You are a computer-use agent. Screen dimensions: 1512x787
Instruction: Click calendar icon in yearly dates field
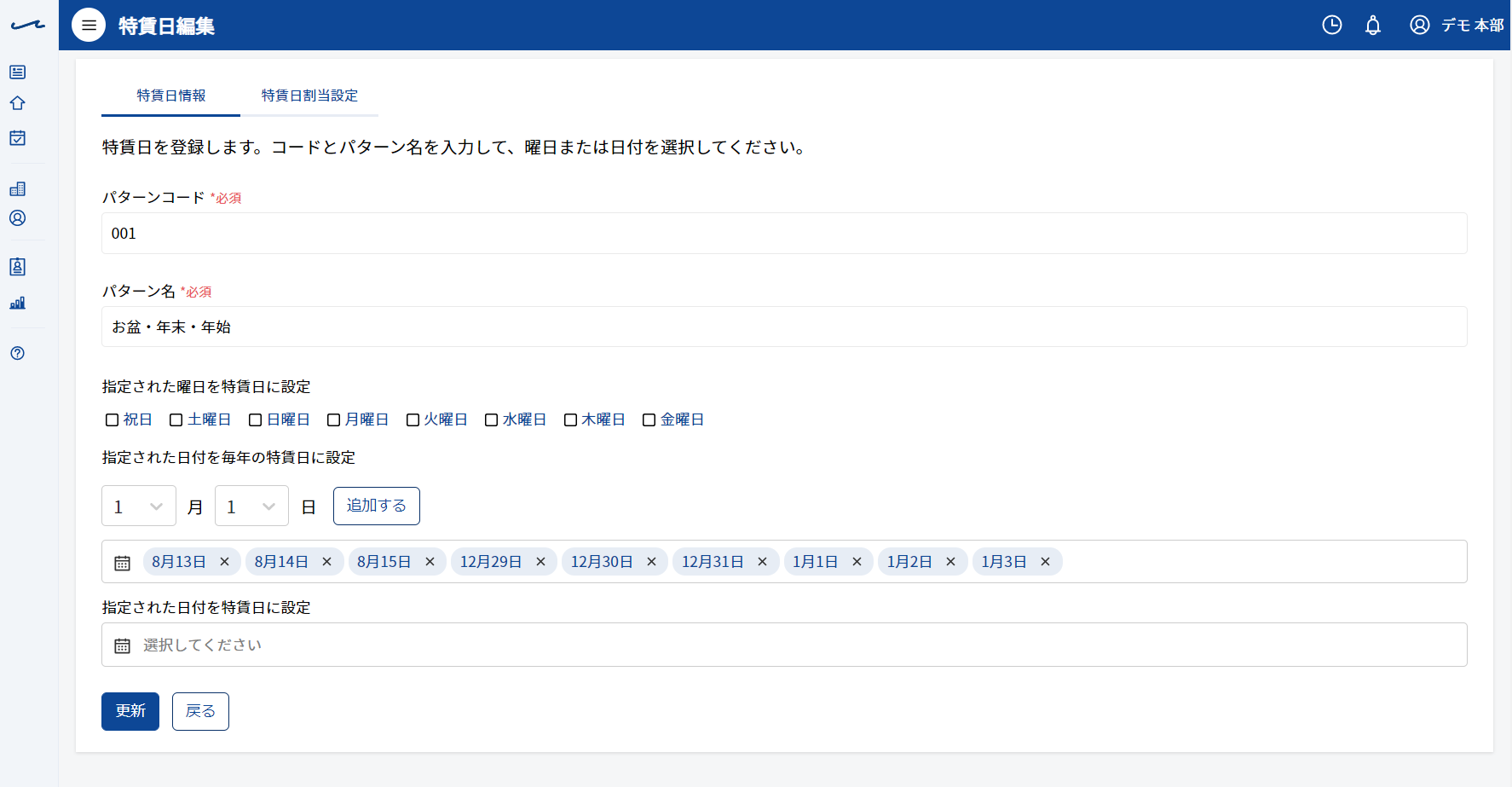(x=123, y=563)
